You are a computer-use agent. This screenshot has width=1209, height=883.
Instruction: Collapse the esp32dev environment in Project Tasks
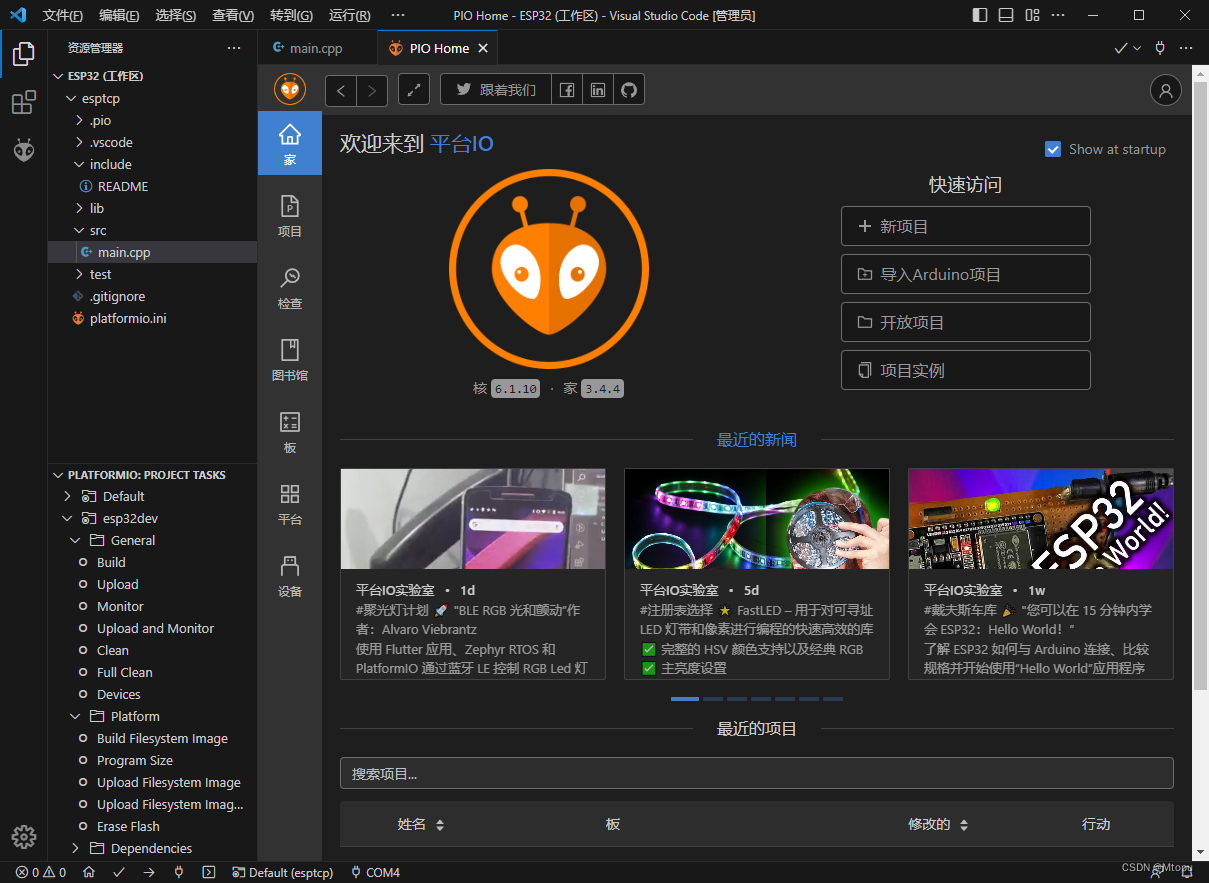(x=67, y=518)
